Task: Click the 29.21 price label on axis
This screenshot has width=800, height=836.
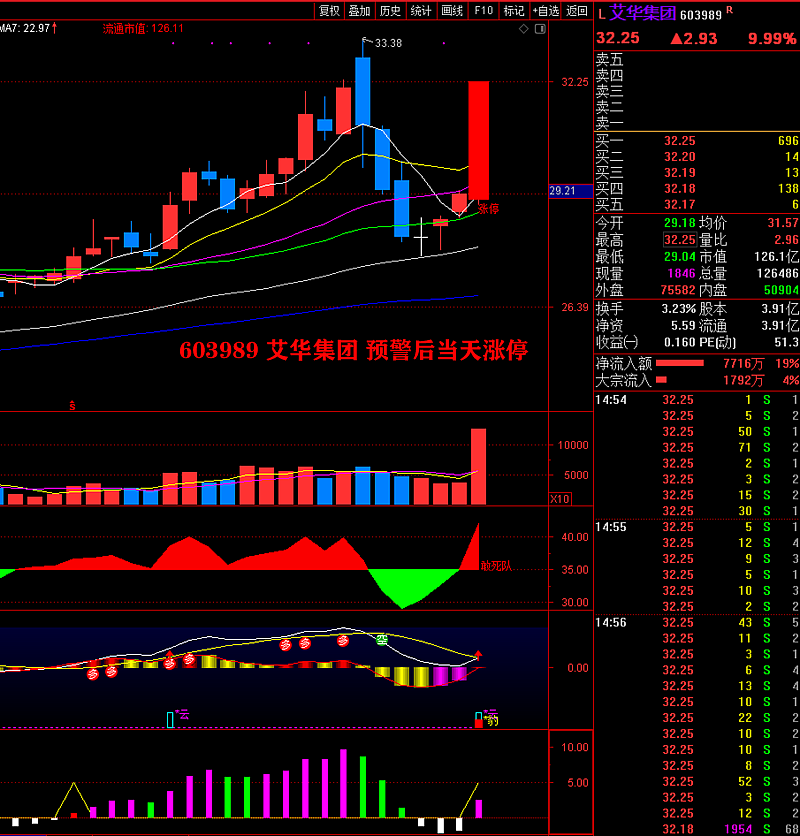Action: [x=562, y=190]
